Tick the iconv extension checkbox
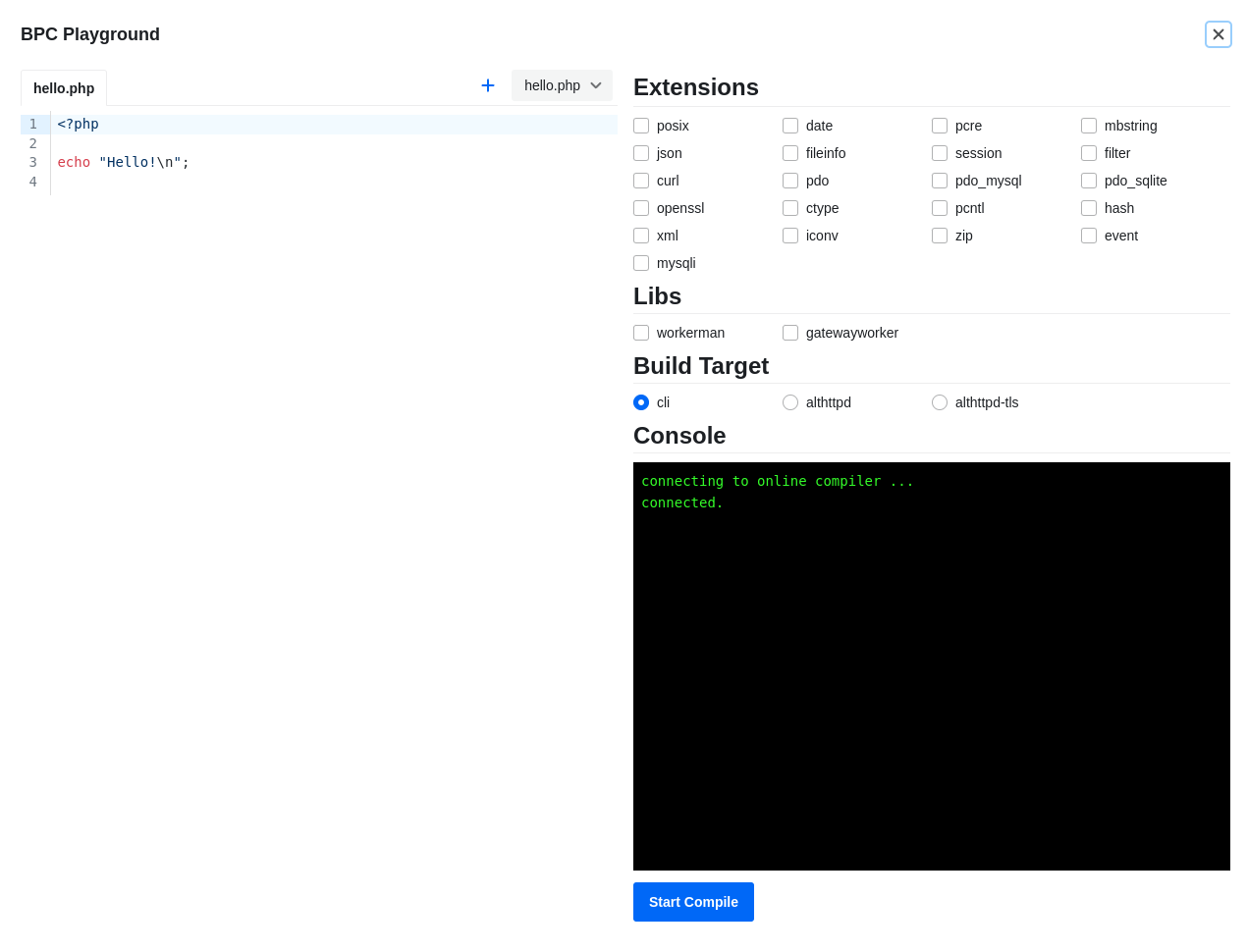The image size is (1247, 952). coord(790,236)
